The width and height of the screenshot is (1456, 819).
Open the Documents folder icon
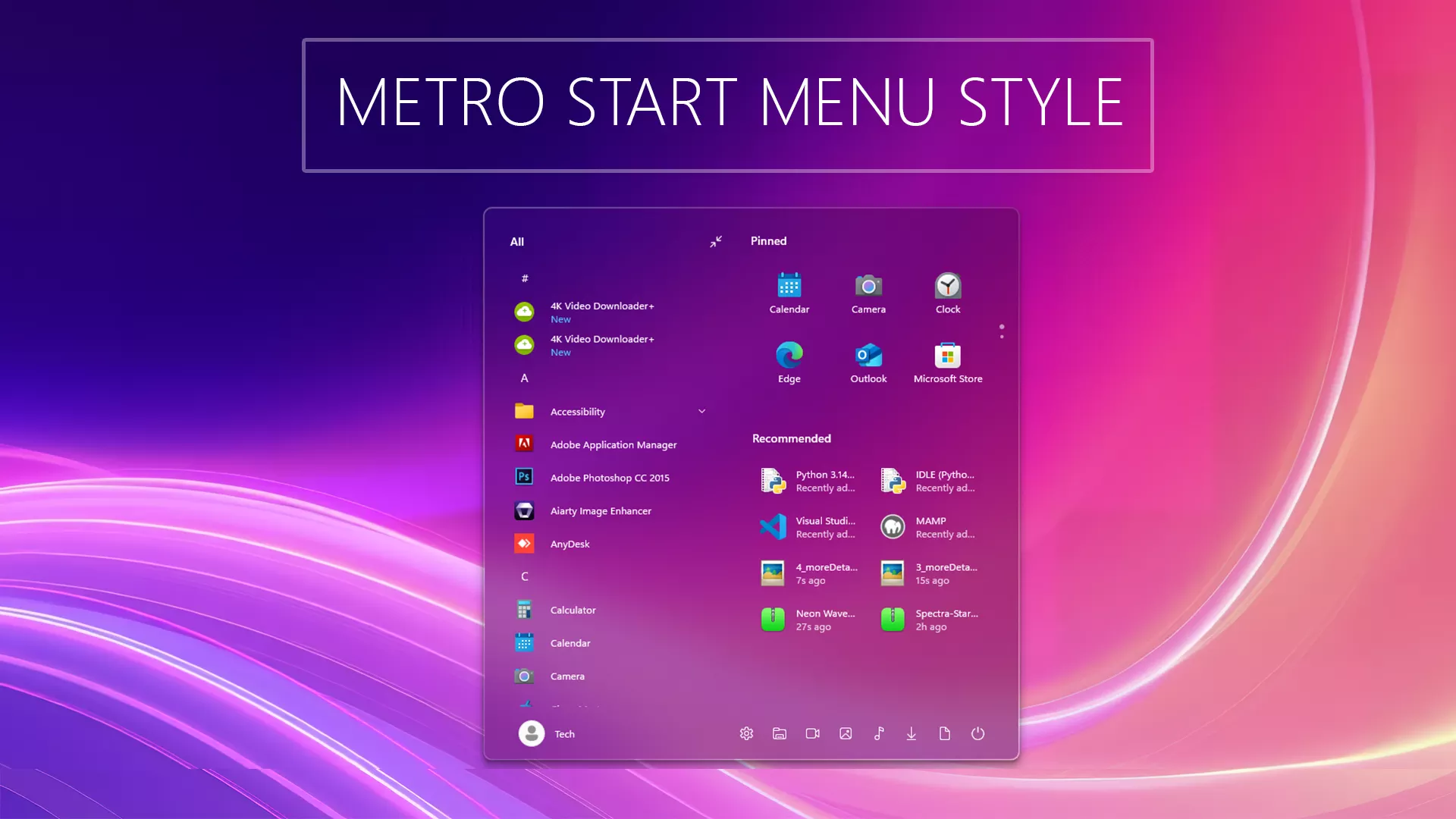[944, 733]
